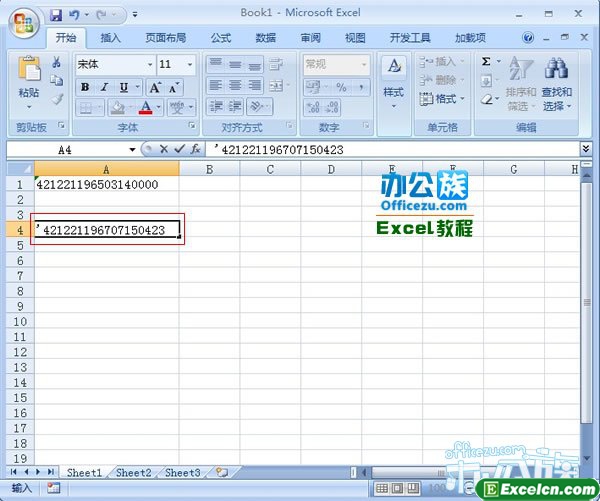Center the cell text horizontally

pos(235,85)
